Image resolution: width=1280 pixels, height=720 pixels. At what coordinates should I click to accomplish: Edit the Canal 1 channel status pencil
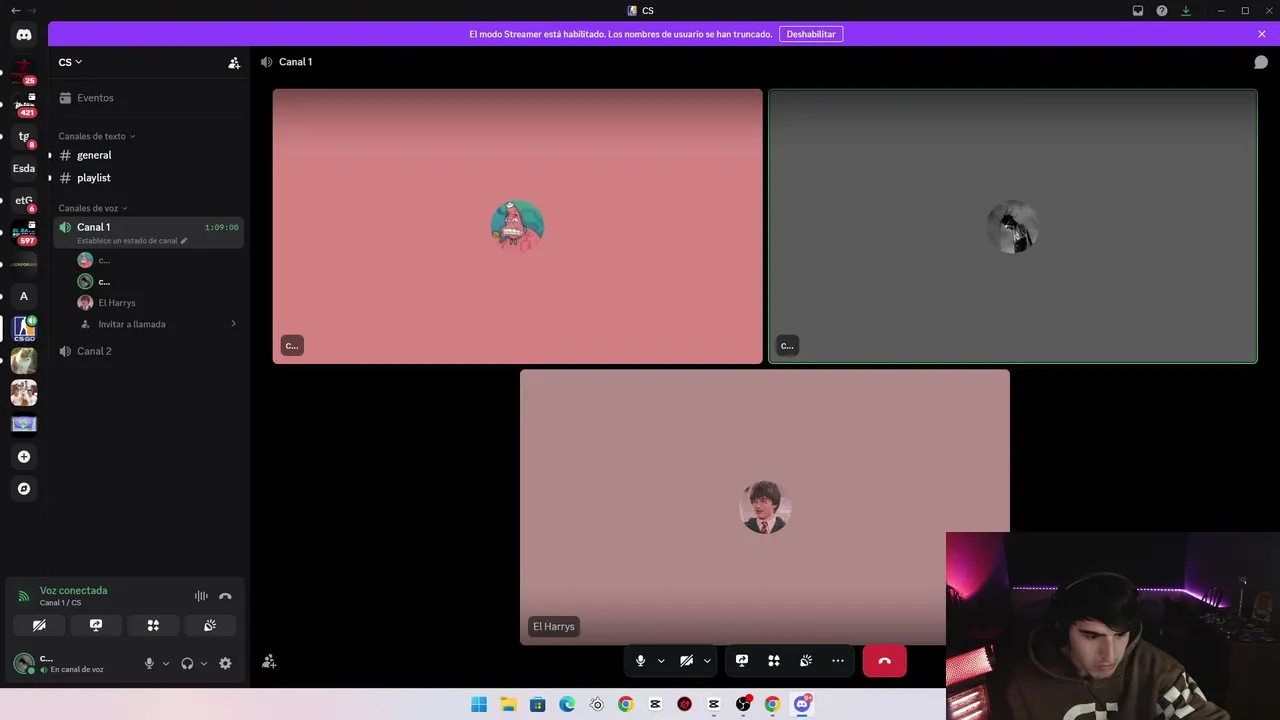point(184,241)
